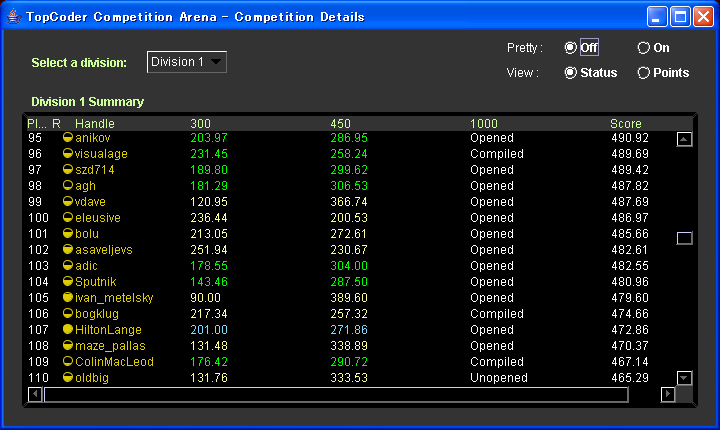This screenshot has width=720, height=430.
Task: Click the horizontal scrollbar left arrow
Action: click(35, 394)
